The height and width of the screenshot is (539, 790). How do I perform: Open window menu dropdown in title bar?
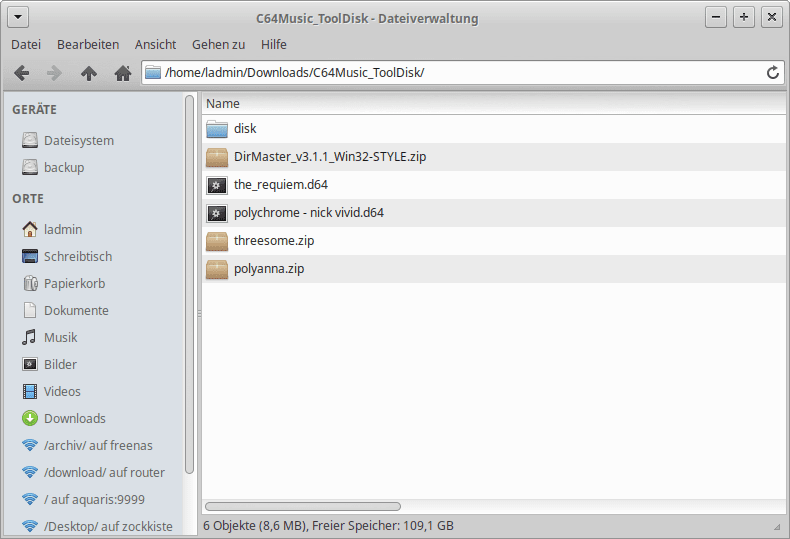pos(18,18)
